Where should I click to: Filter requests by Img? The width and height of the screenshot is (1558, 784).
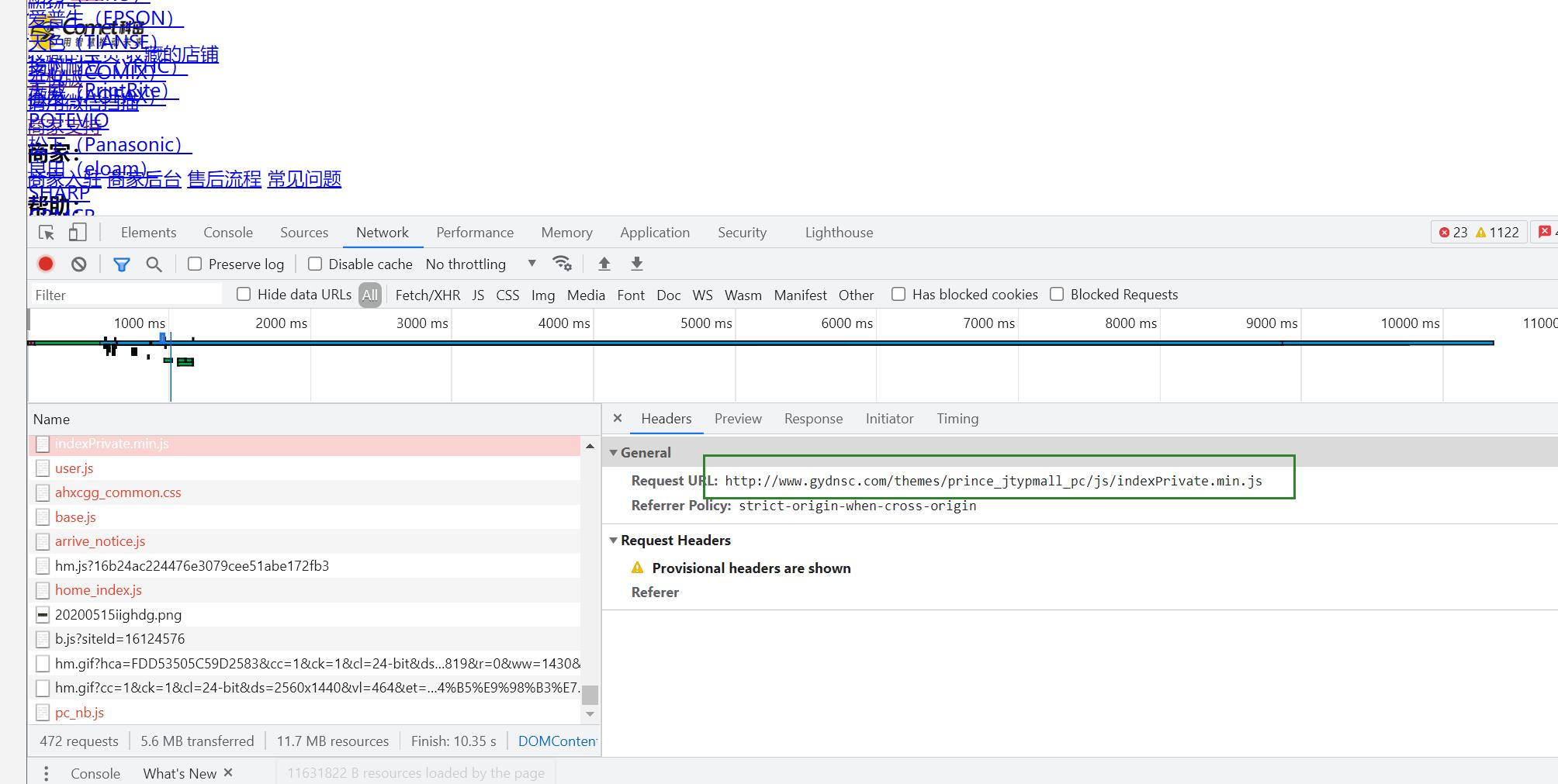[543, 295]
